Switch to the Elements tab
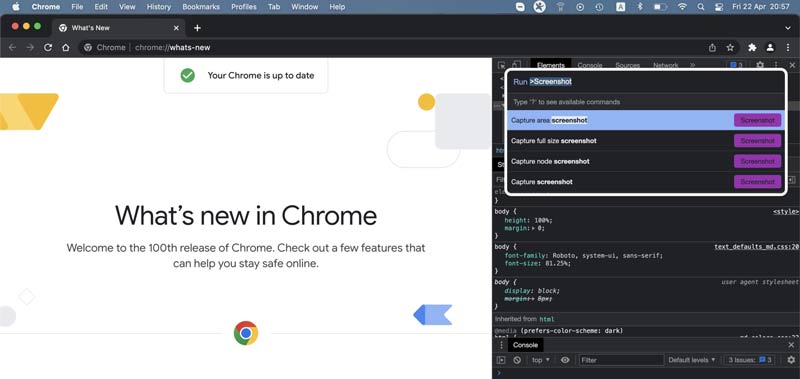This screenshot has width=800, height=379. tap(551, 65)
